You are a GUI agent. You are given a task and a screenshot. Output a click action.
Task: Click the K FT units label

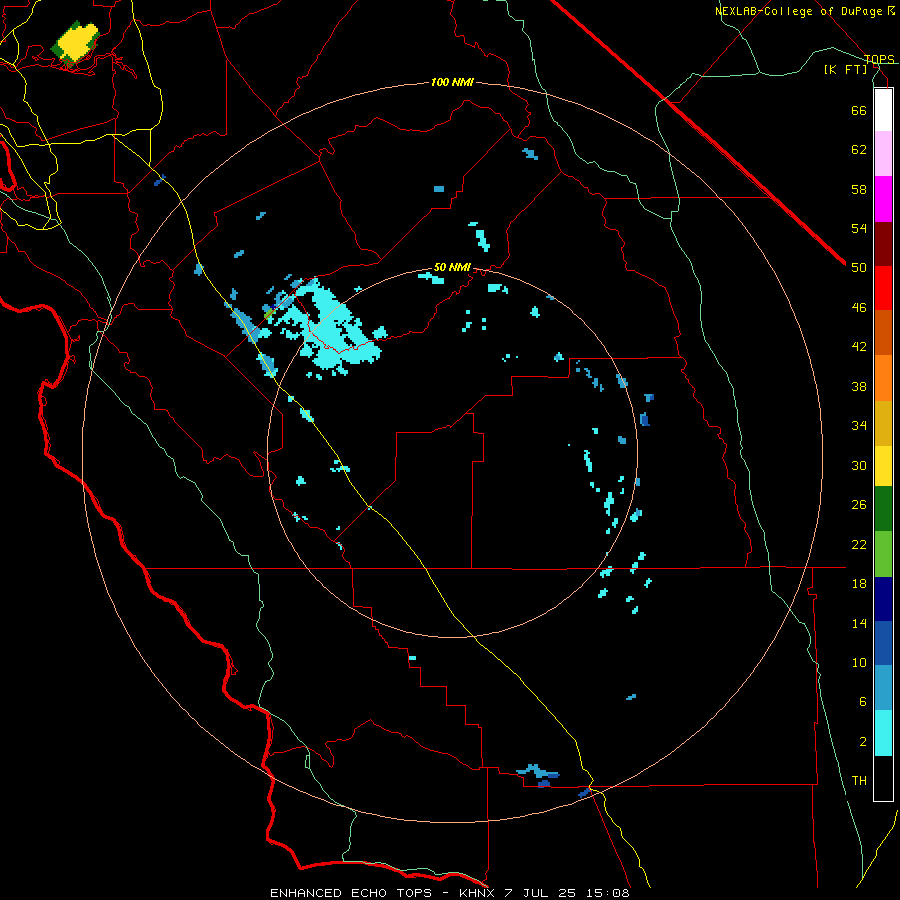tap(845, 69)
